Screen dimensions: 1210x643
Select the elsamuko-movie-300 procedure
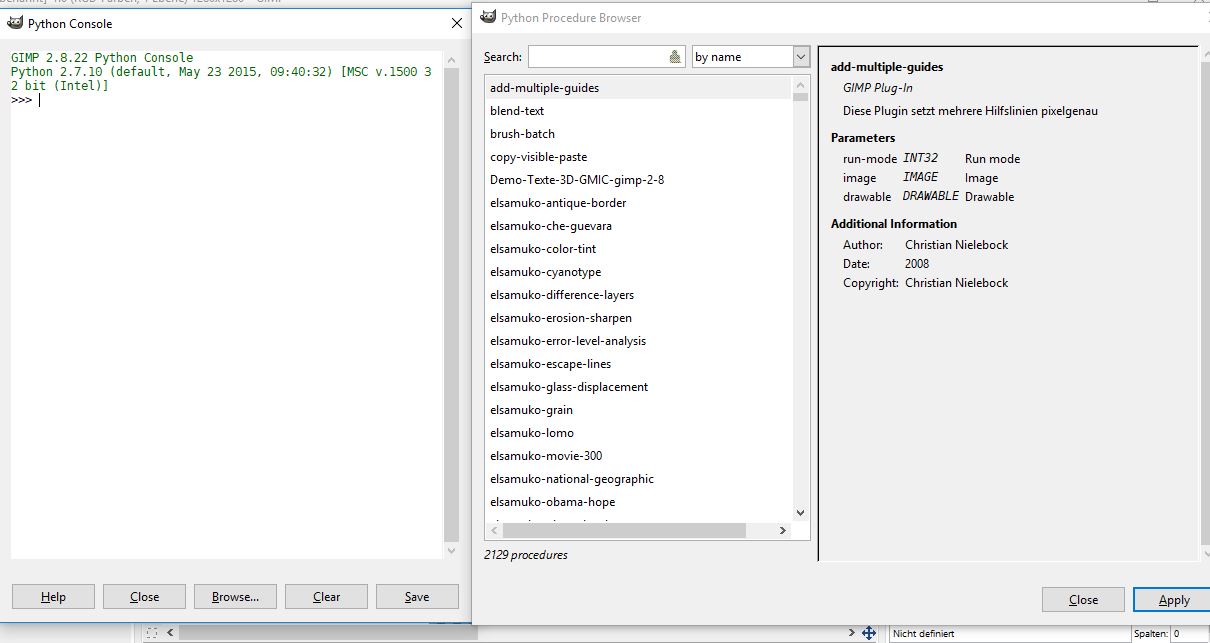(x=639, y=456)
